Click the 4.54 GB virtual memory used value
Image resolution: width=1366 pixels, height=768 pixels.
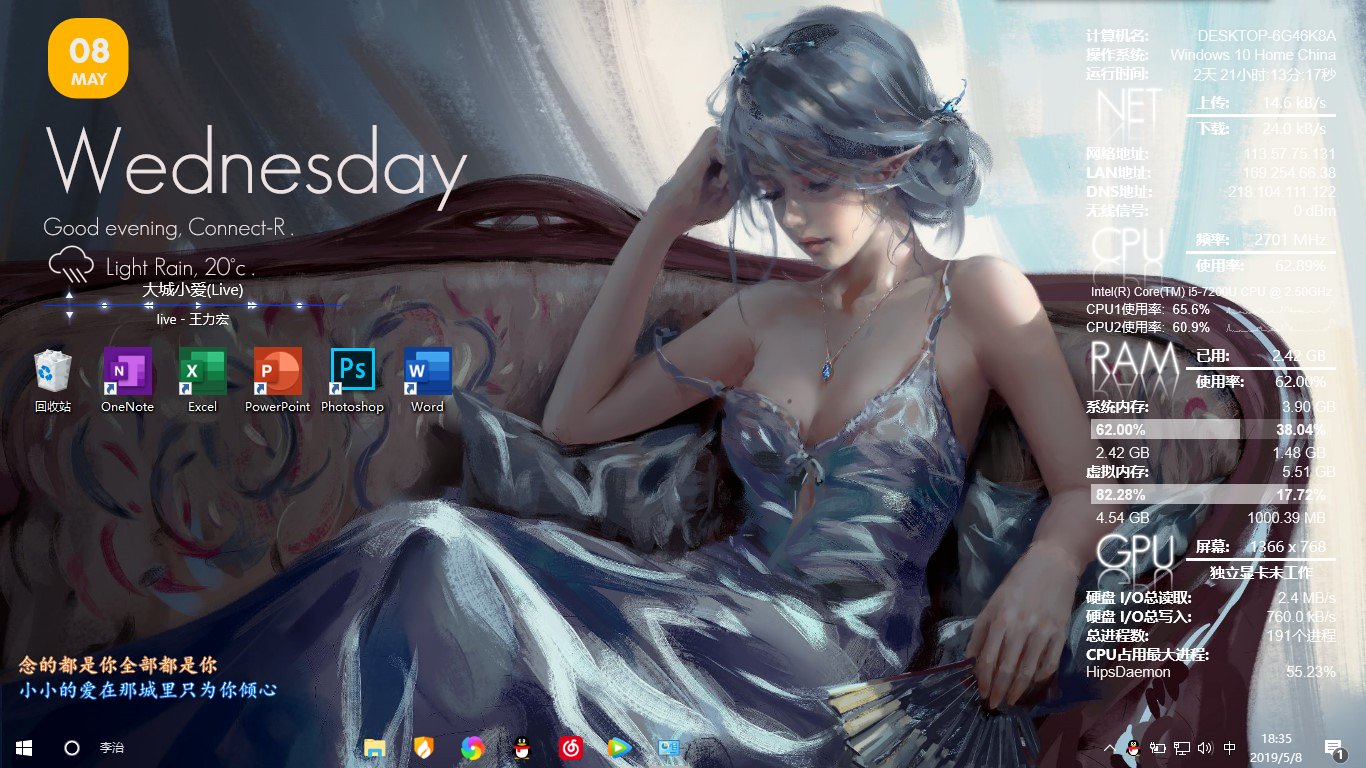pos(1123,518)
